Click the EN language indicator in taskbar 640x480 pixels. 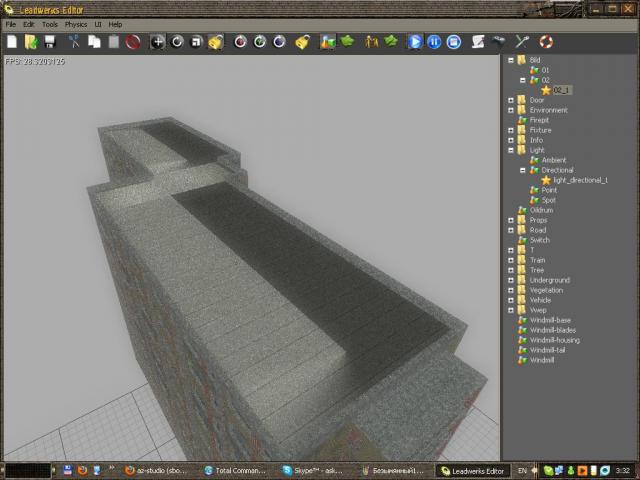[521, 470]
